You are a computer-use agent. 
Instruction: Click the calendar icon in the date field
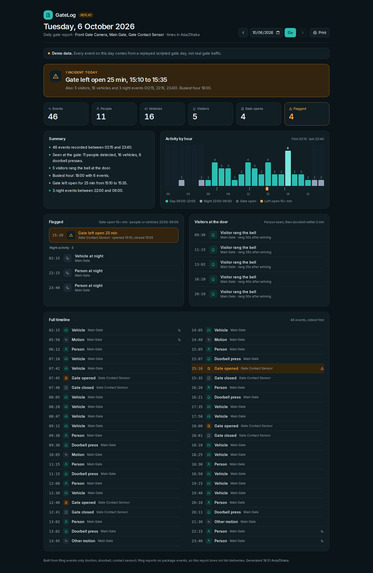278,33
